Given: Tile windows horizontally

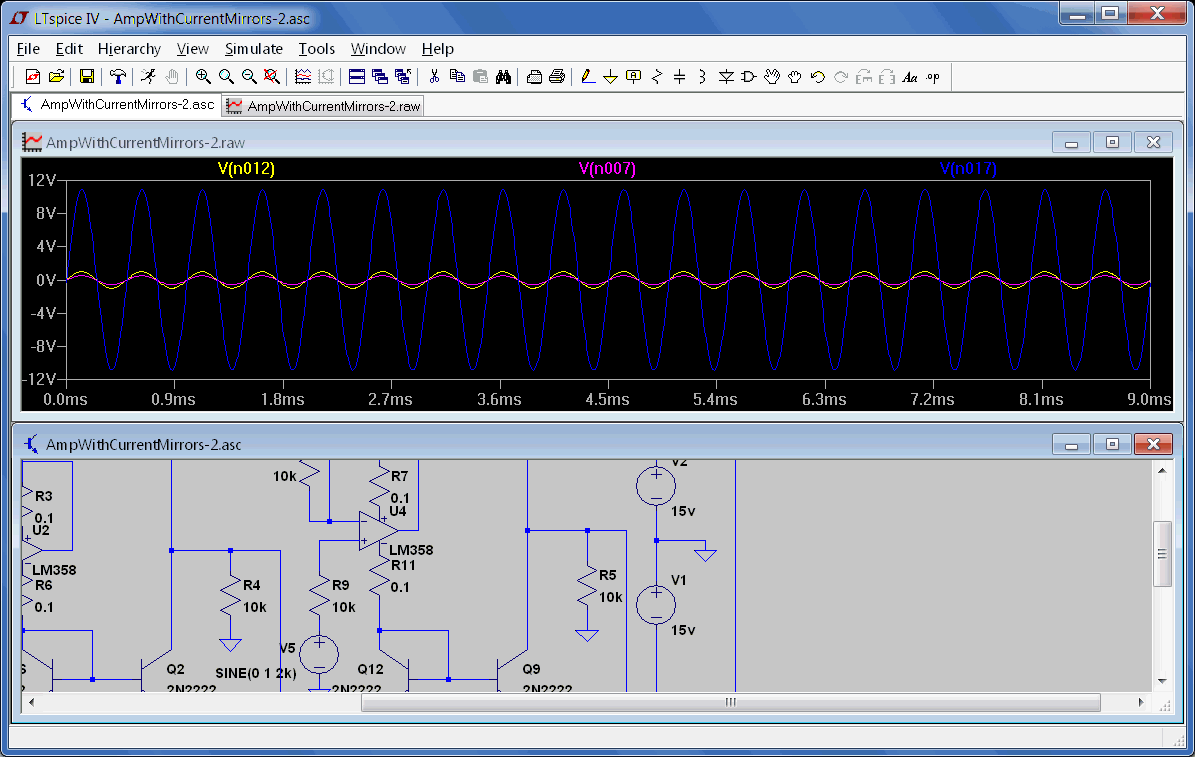Looking at the screenshot, I should (357, 76).
